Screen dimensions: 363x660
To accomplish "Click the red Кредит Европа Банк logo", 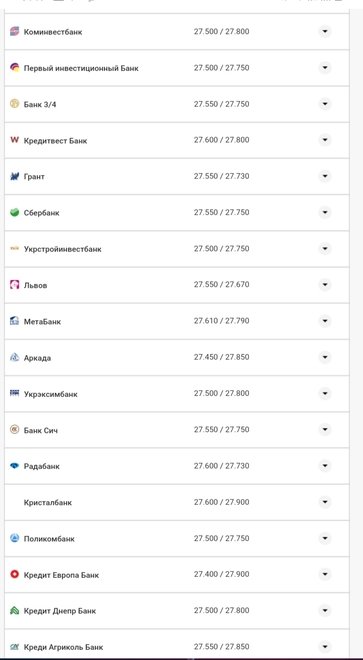I will tap(15, 574).
